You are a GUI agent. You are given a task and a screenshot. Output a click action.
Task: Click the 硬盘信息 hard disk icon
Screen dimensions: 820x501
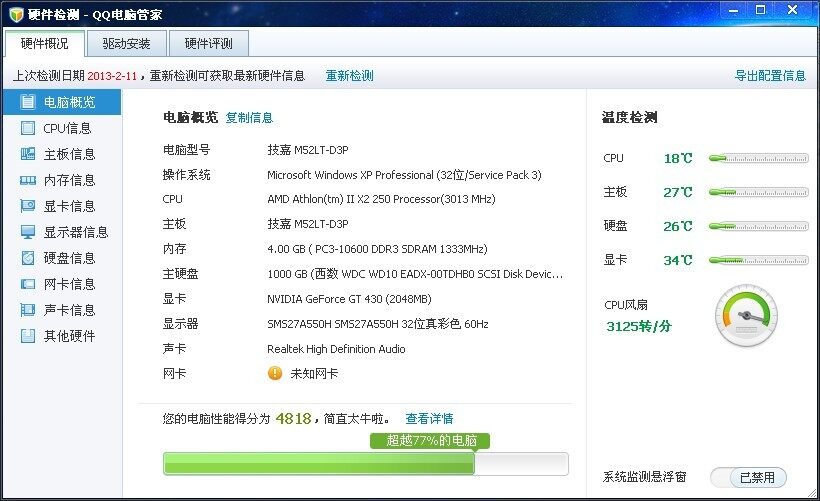28,258
